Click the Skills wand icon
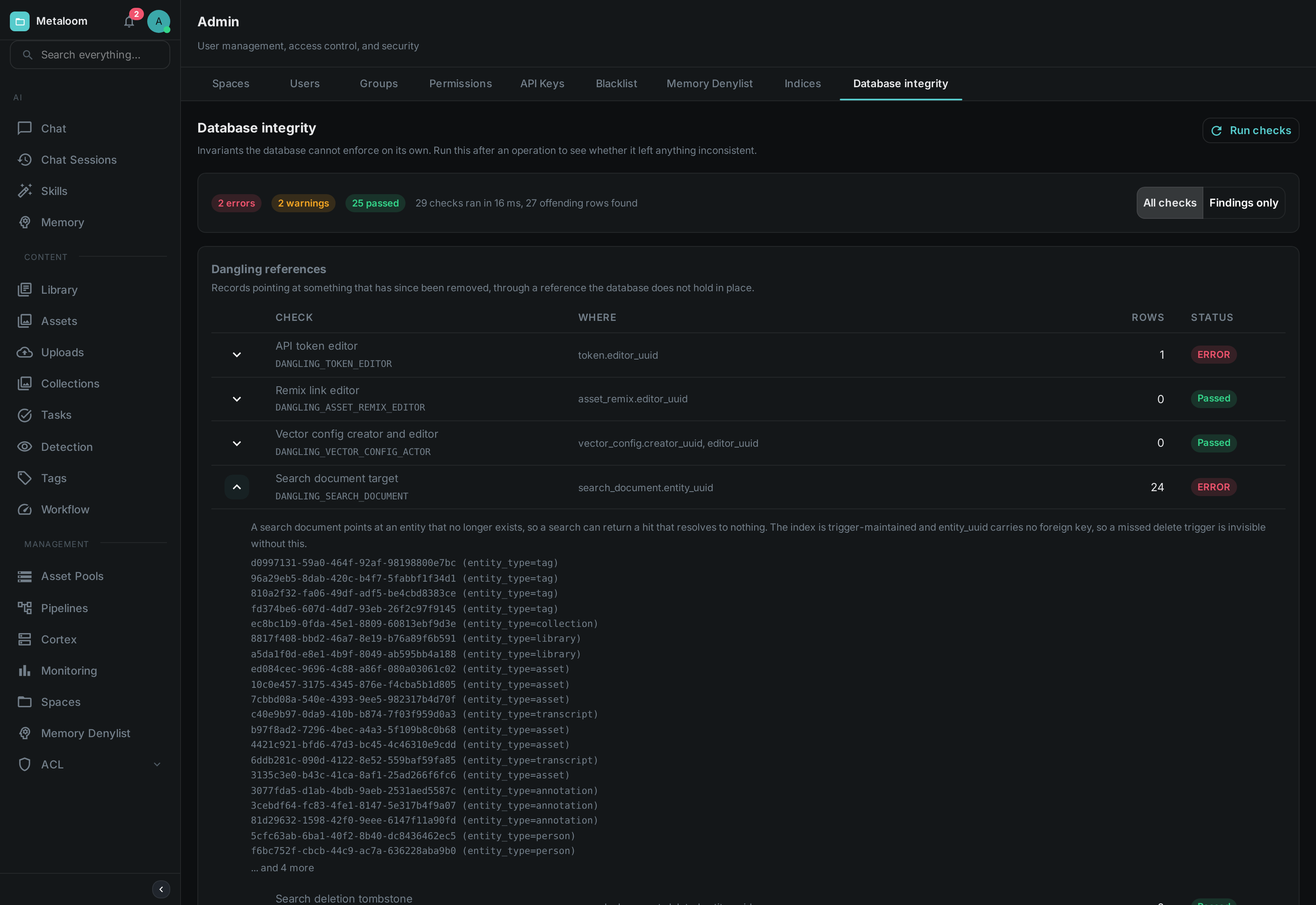 coord(24,191)
